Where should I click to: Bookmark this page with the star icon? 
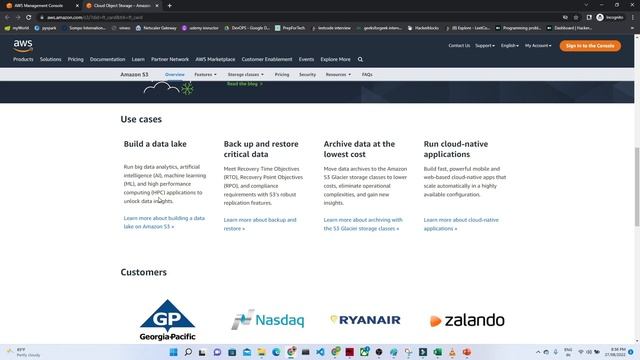[576, 18]
